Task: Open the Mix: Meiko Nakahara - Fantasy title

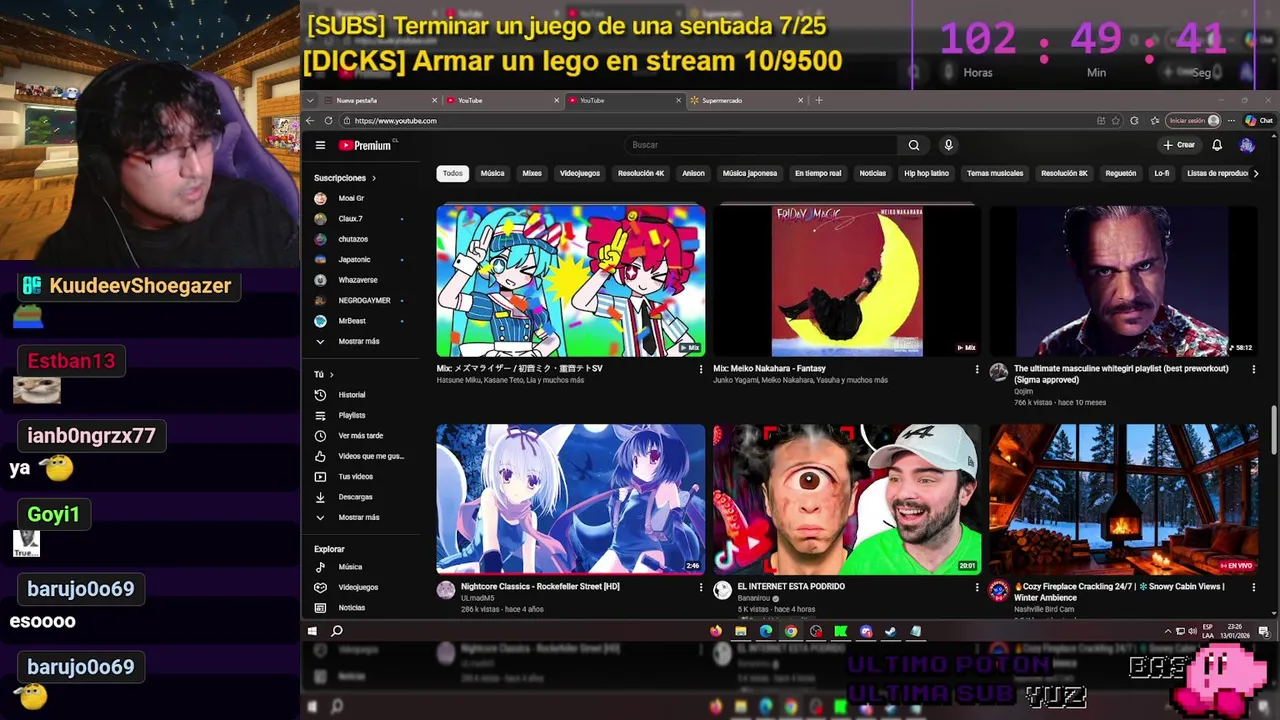Action: 769,369
